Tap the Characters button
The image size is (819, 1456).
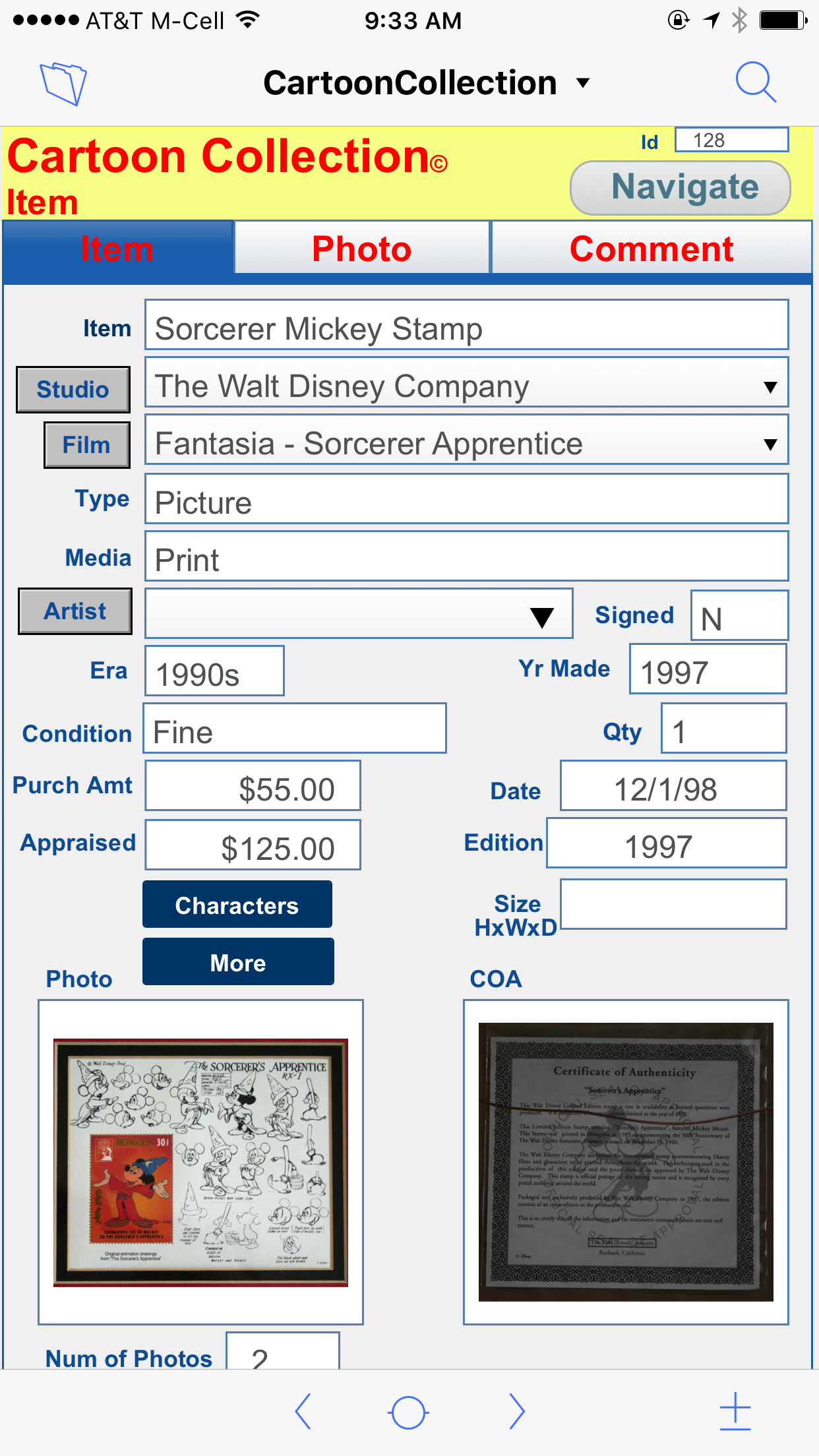237,905
